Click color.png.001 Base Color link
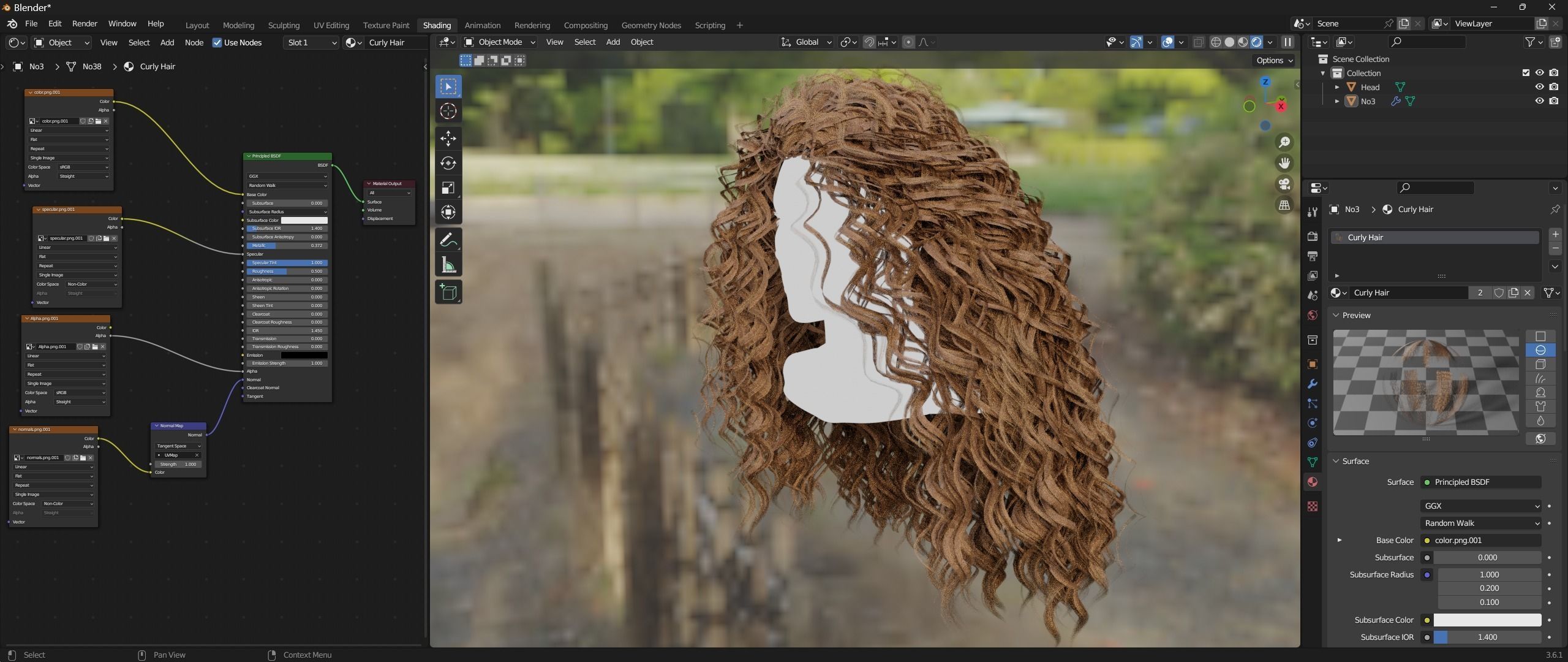The height and width of the screenshot is (662, 1568). pos(1480,540)
